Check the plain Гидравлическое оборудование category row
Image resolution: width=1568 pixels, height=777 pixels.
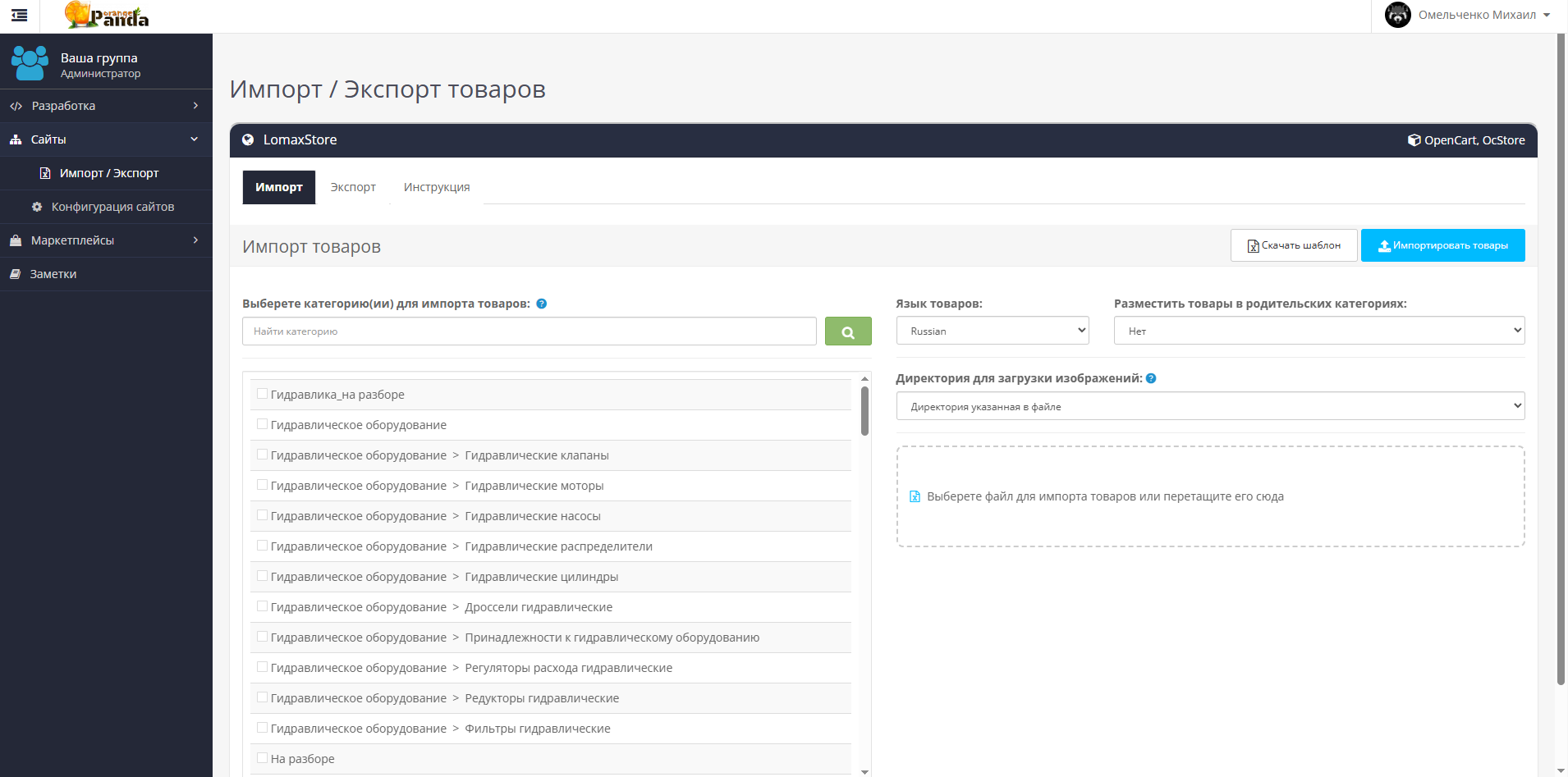[x=263, y=424]
